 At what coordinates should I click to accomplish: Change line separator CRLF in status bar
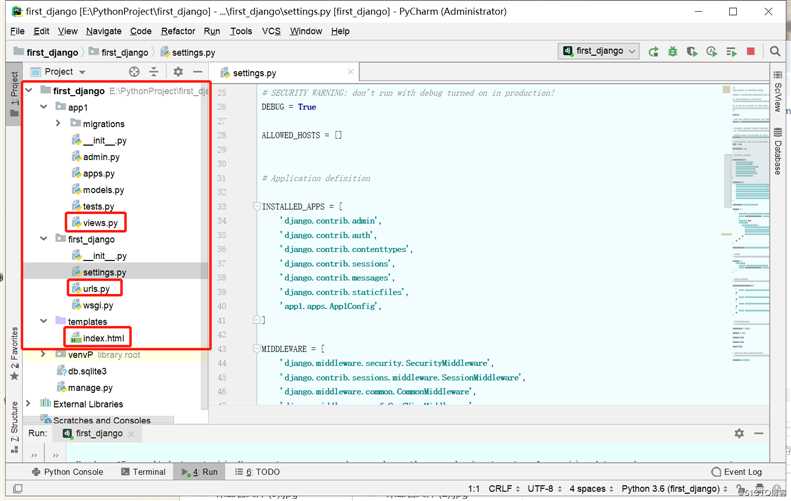[504, 488]
